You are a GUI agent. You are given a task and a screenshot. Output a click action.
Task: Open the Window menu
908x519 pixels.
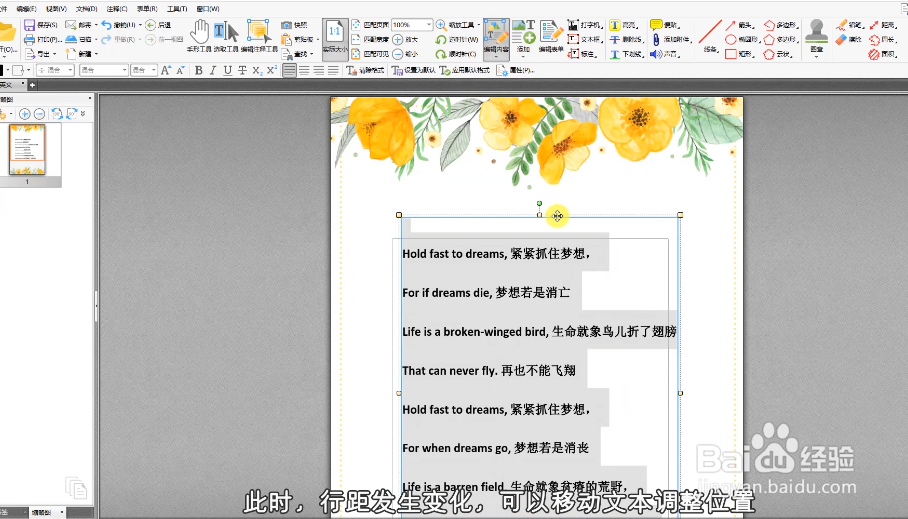tap(208, 9)
